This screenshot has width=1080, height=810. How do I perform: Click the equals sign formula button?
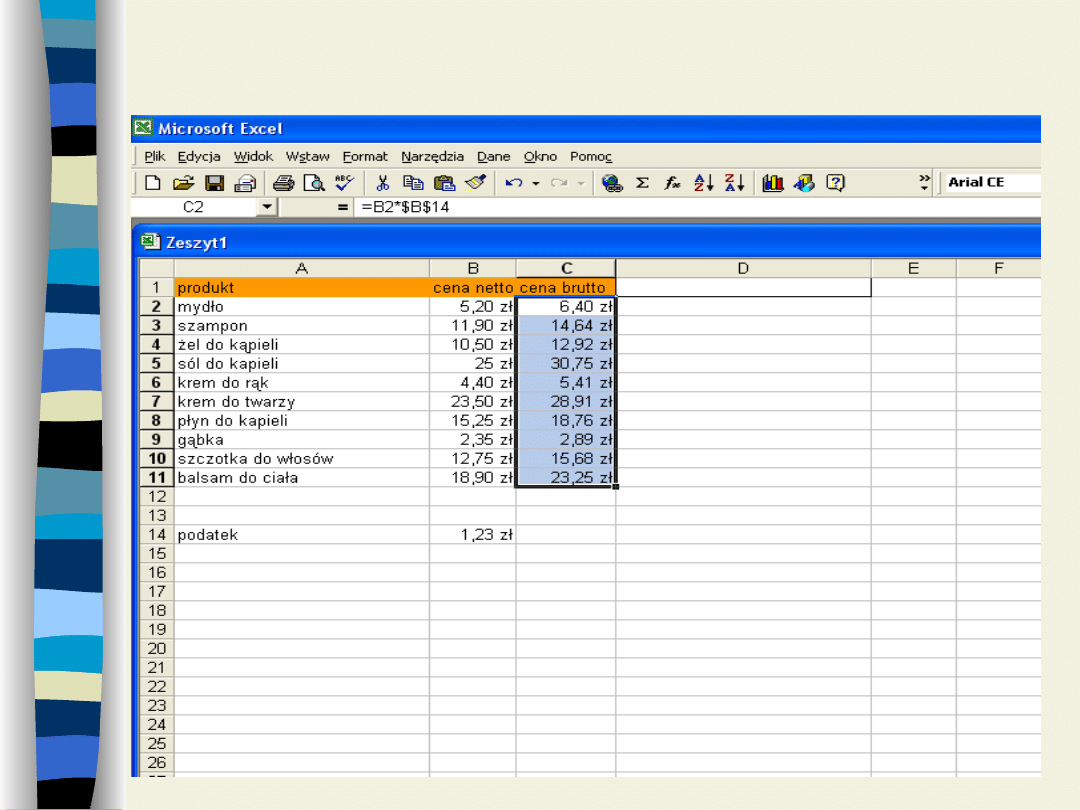[343, 207]
